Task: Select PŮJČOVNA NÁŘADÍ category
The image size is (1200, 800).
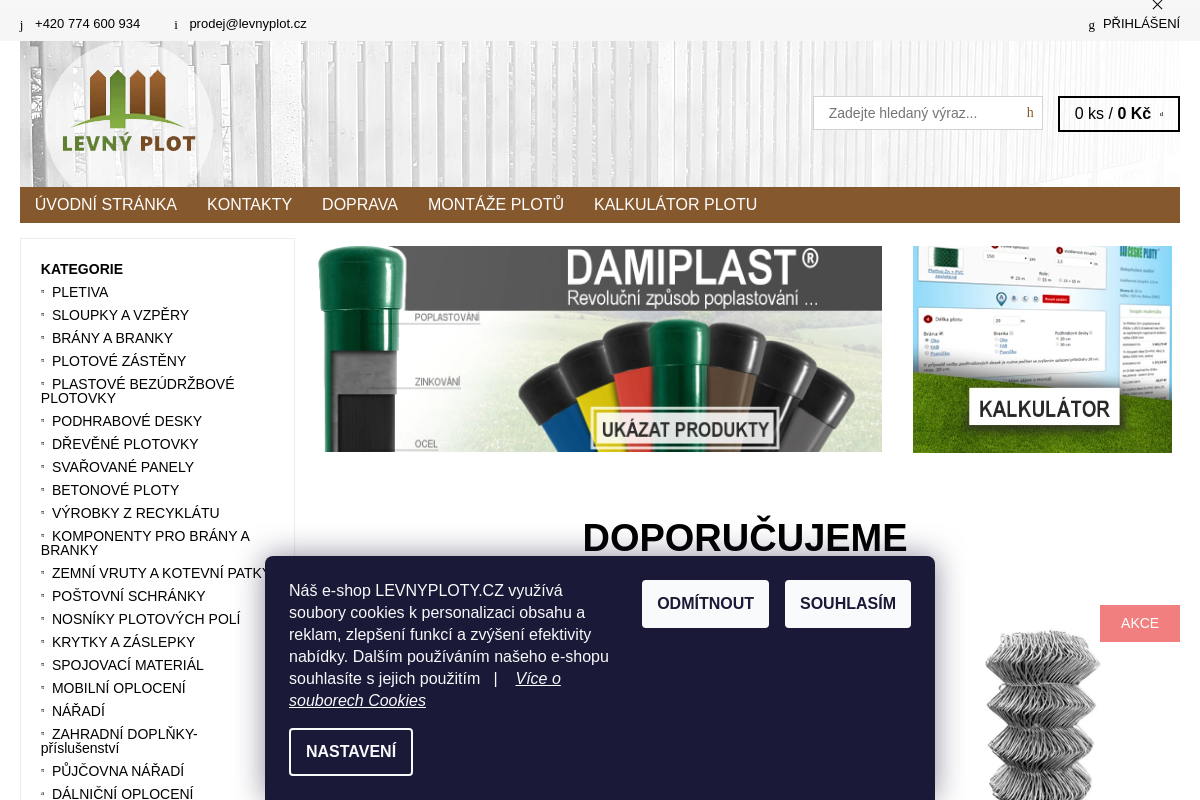Action: pos(118,771)
